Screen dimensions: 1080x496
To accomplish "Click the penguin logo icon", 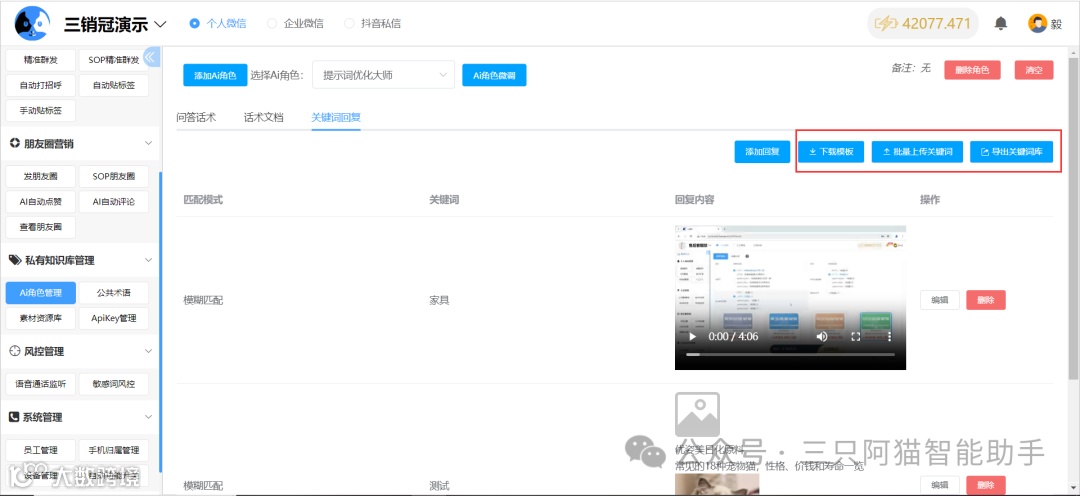I will (32, 23).
